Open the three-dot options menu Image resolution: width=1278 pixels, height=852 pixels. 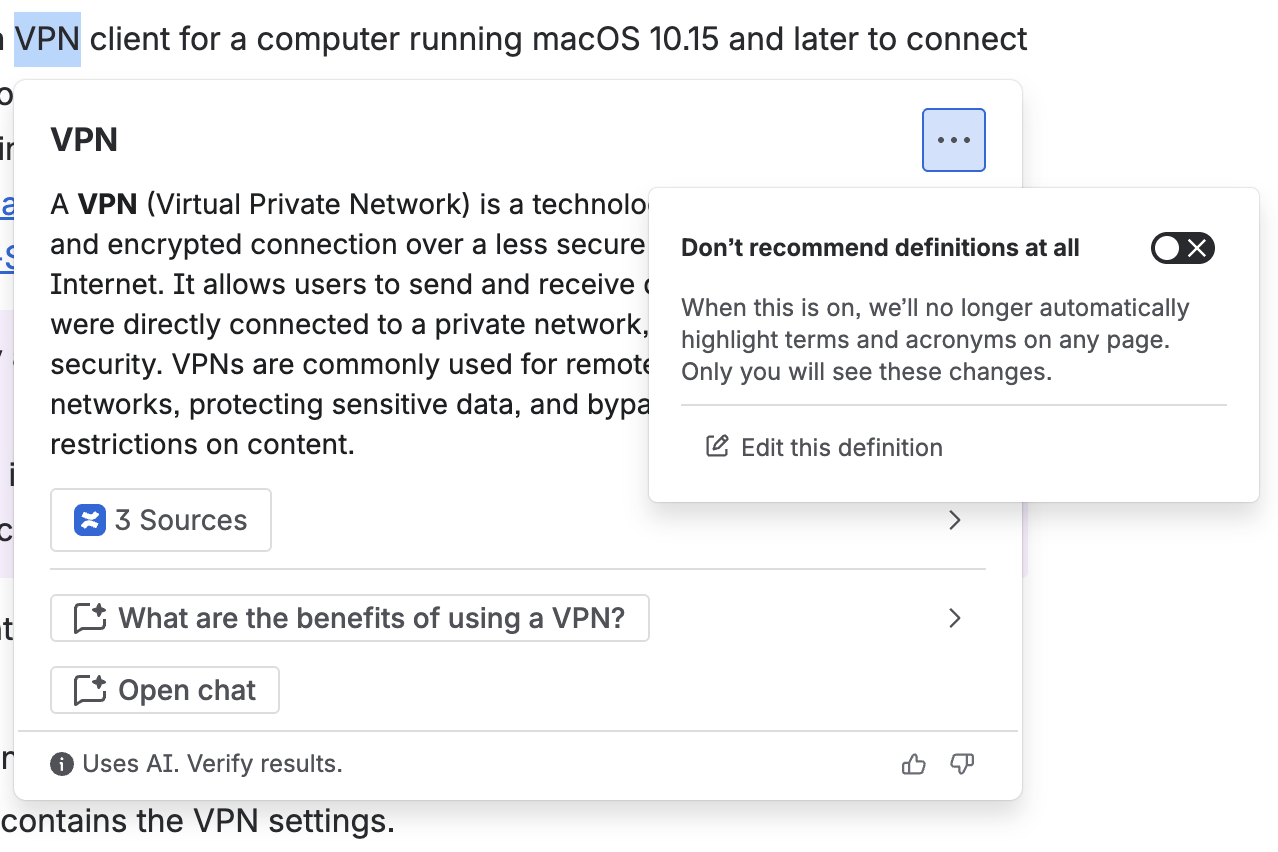tap(952, 140)
